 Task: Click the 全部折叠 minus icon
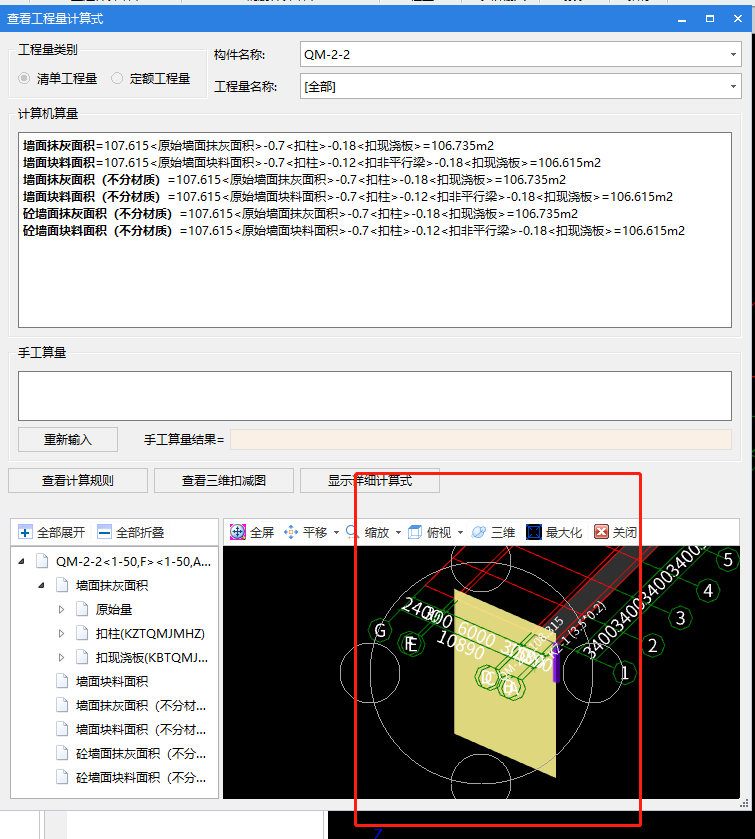[104, 532]
